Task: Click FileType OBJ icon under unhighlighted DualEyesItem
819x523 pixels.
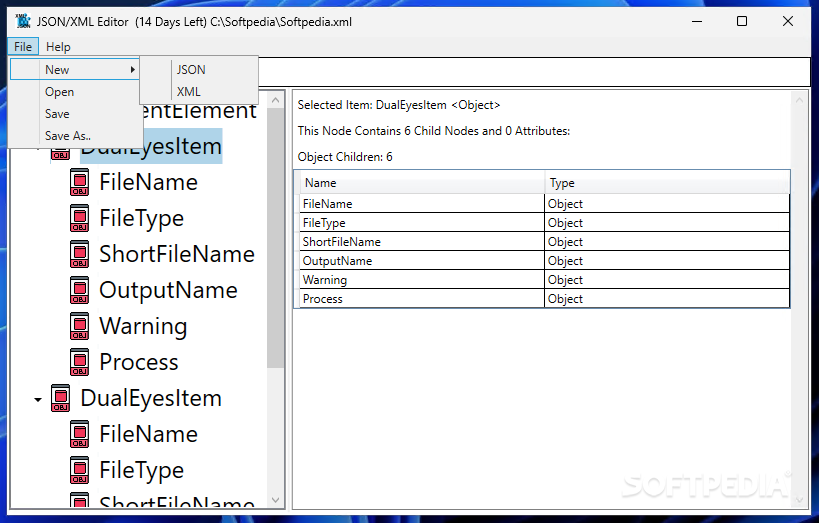Action: [79, 470]
